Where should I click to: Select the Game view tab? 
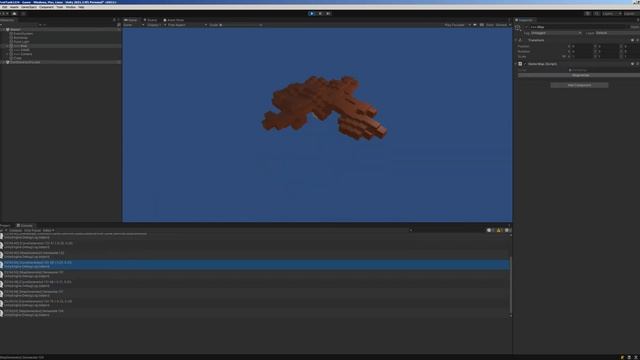(131, 20)
